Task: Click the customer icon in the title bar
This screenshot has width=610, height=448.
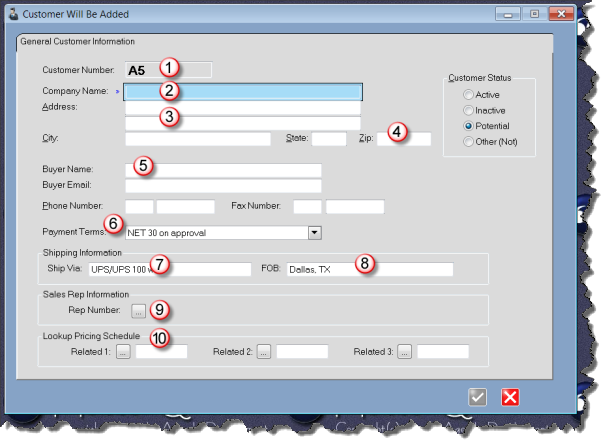Action: tap(14, 14)
